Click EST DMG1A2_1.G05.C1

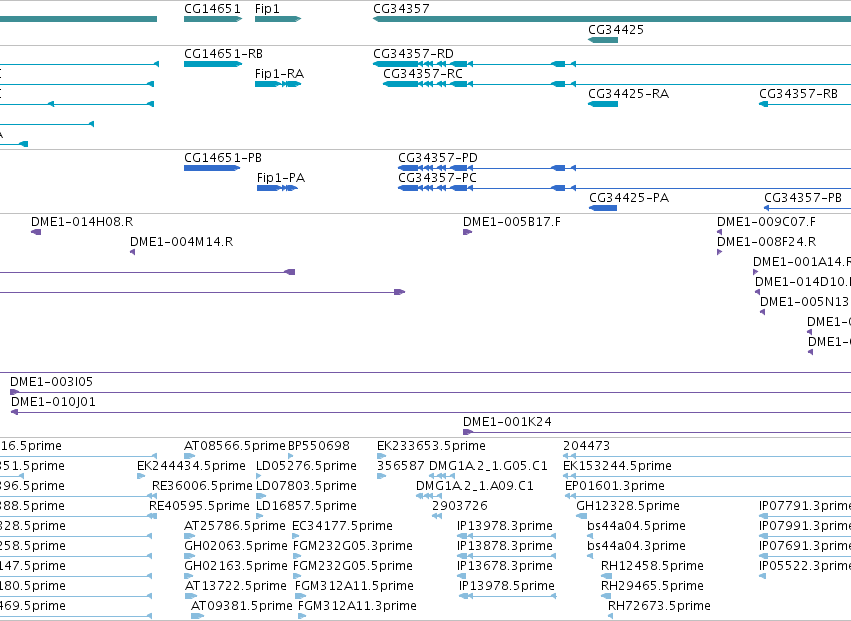[x=488, y=466]
